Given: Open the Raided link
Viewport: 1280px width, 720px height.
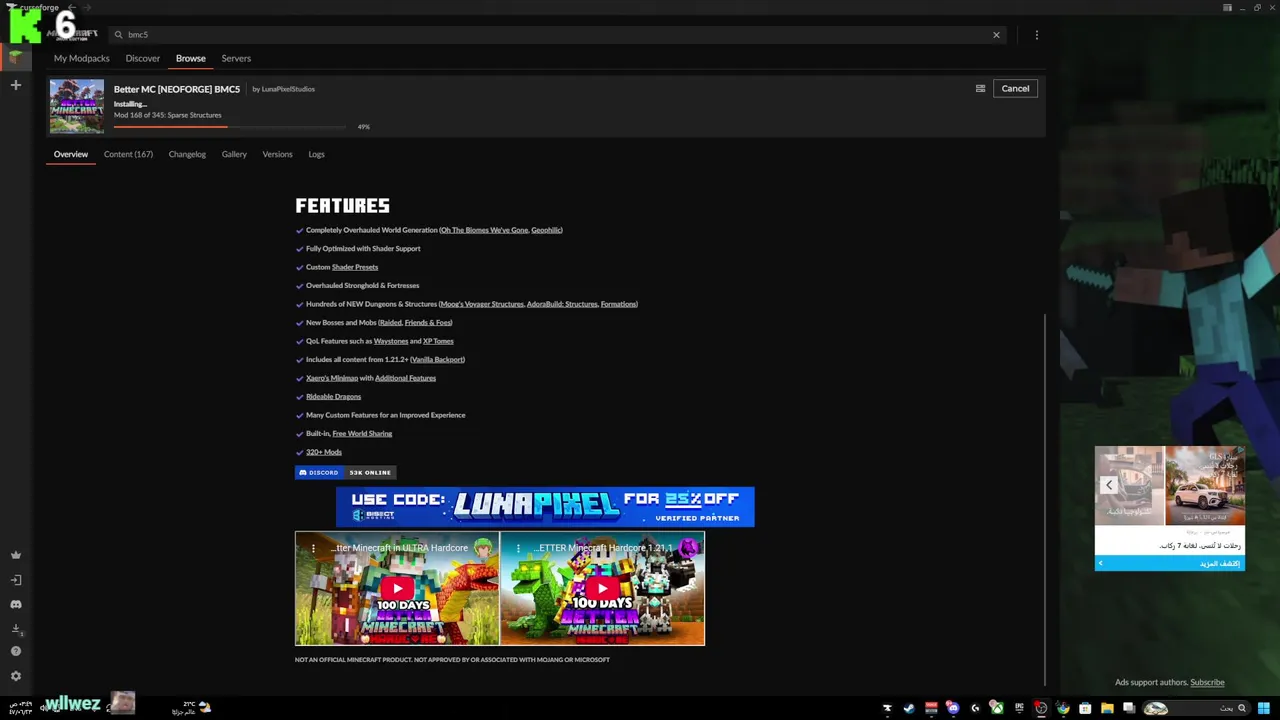Looking at the screenshot, I should click(390, 322).
